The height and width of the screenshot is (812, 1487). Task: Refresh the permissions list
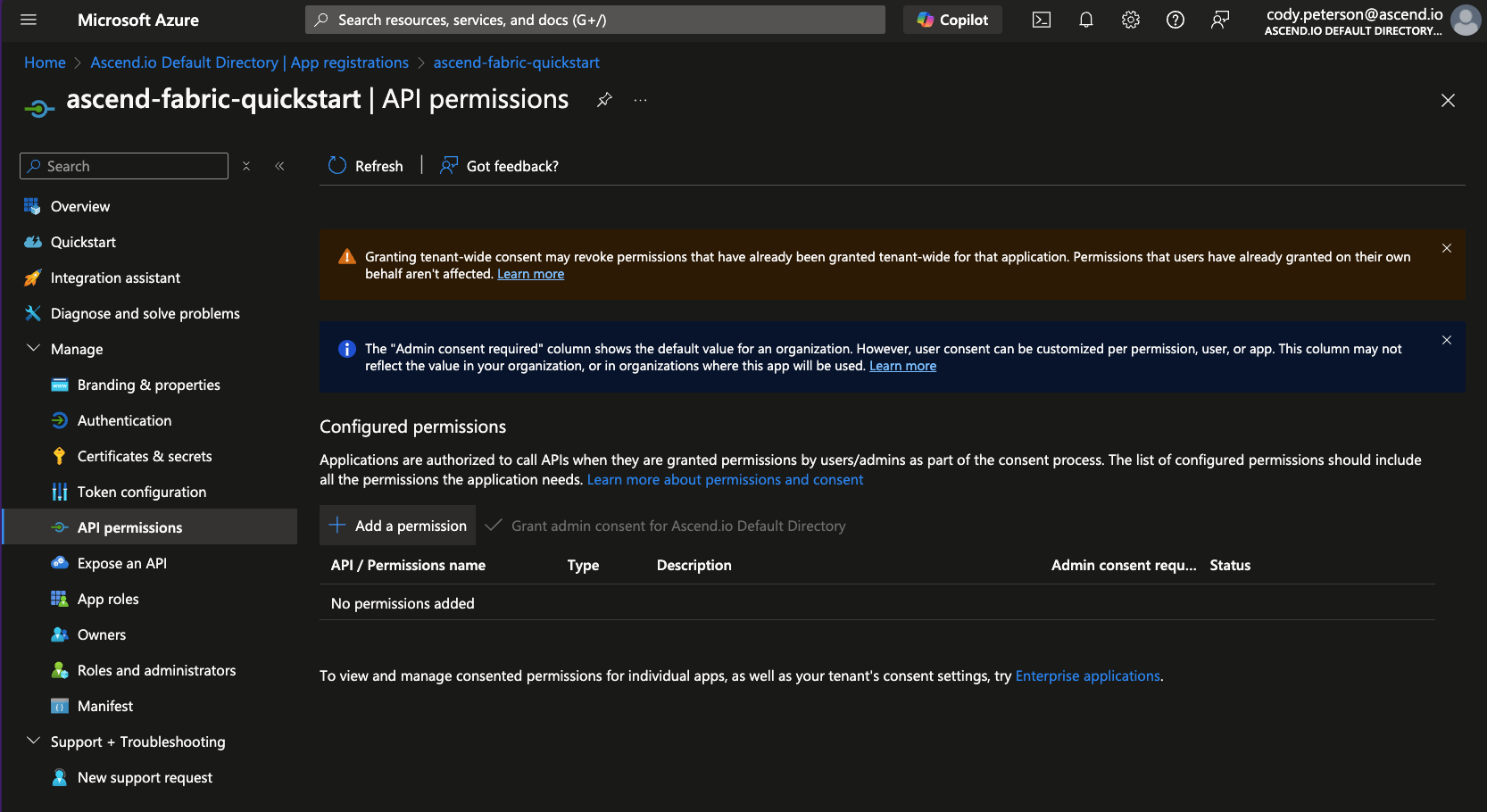(x=366, y=166)
